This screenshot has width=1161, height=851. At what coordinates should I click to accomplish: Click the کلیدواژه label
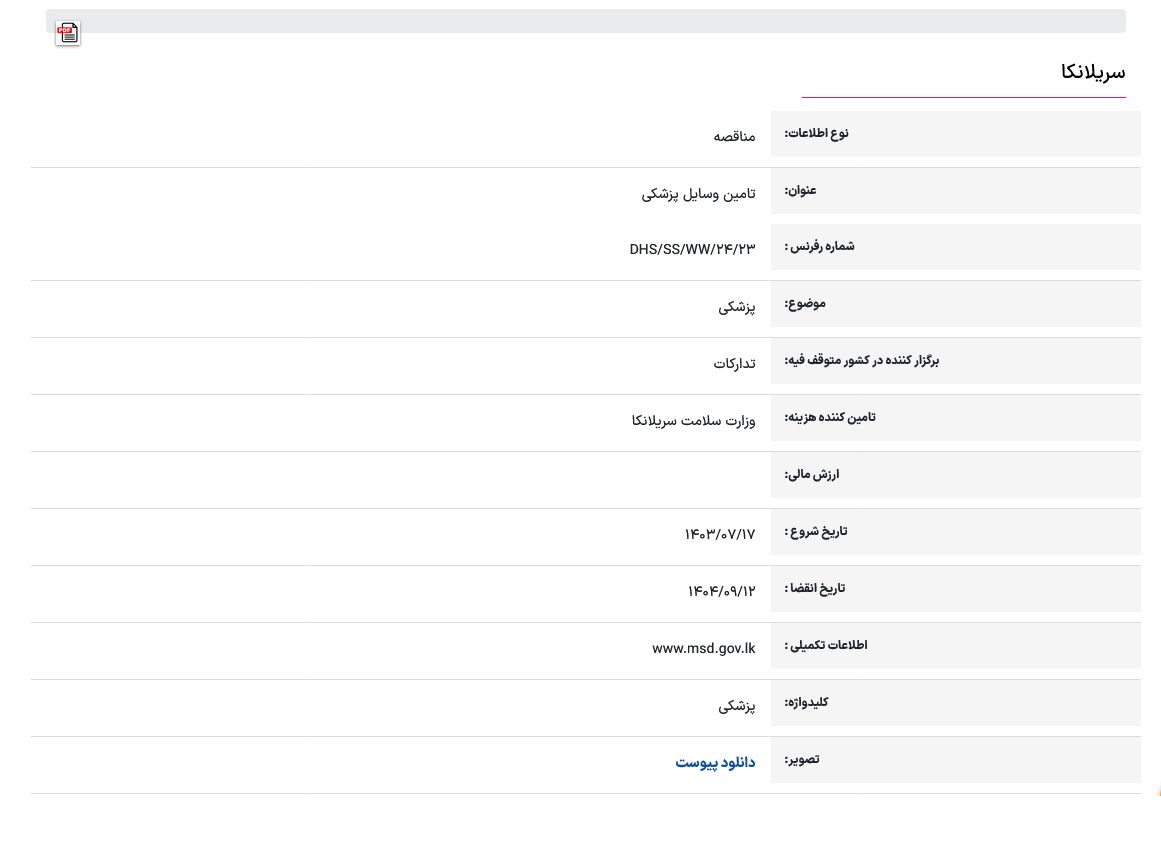pyautogui.click(x=806, y=702)
